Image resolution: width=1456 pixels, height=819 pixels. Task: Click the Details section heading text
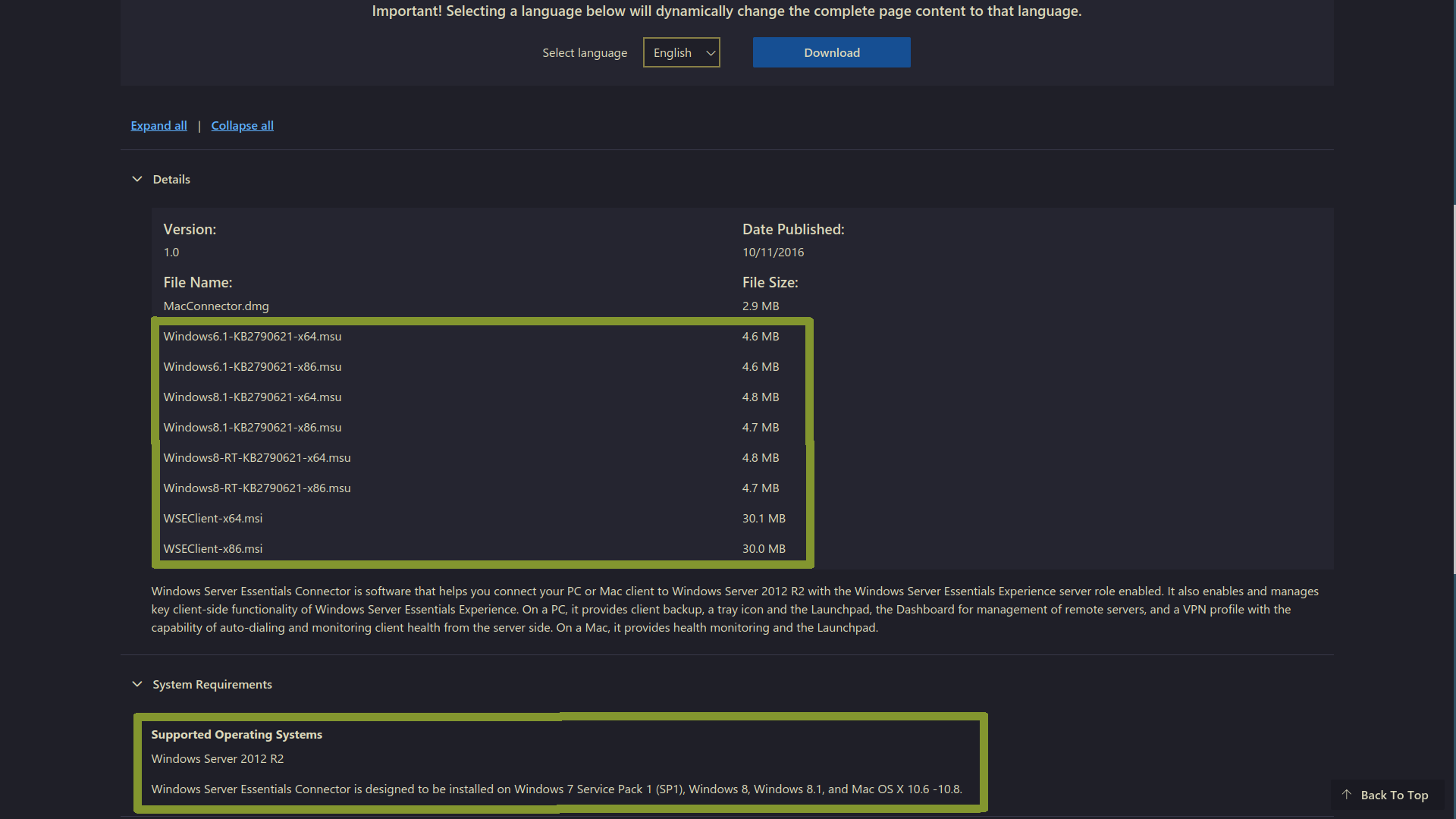pos(171,179)
